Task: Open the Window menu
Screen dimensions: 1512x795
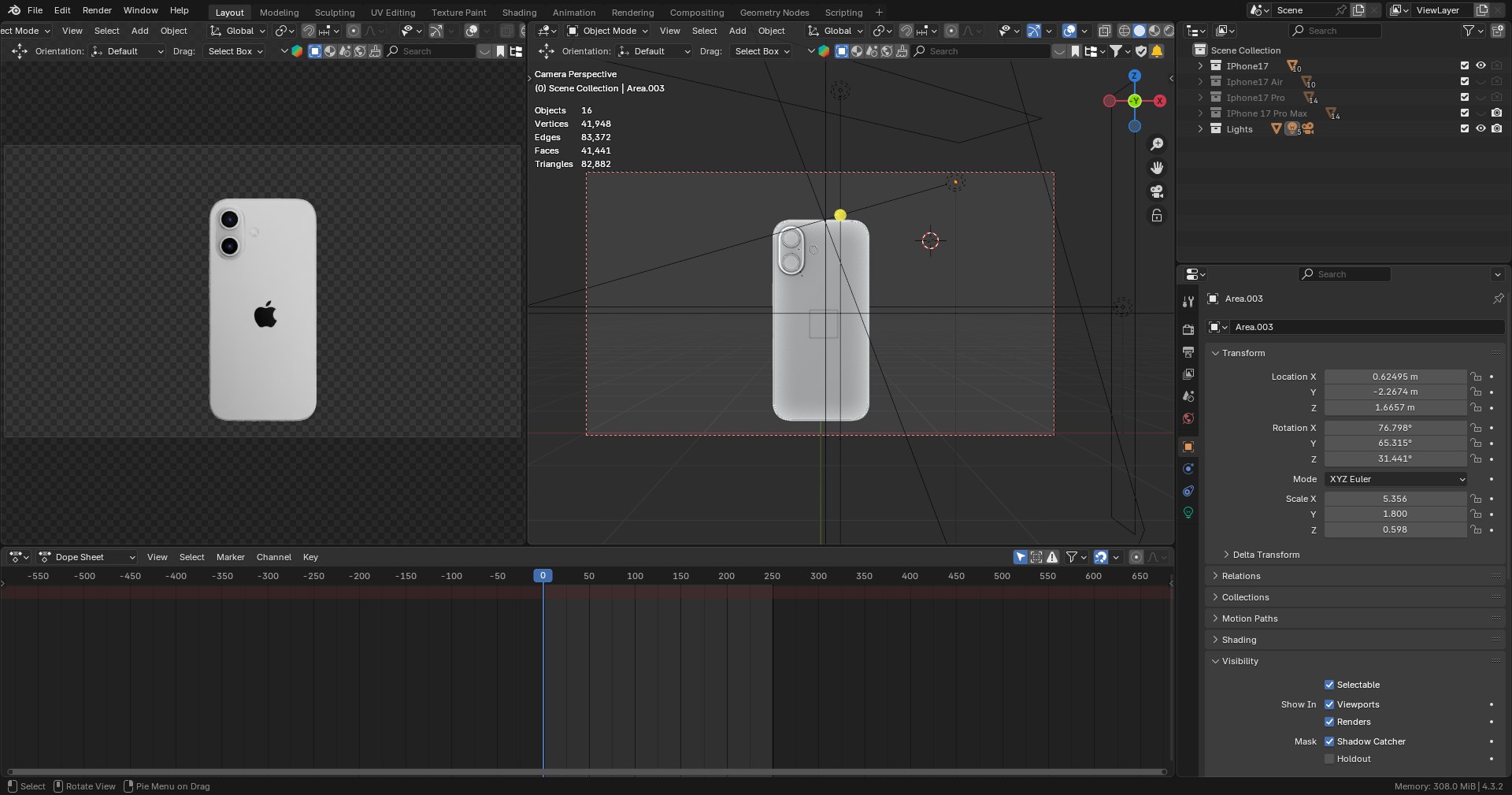Action: 140,10
